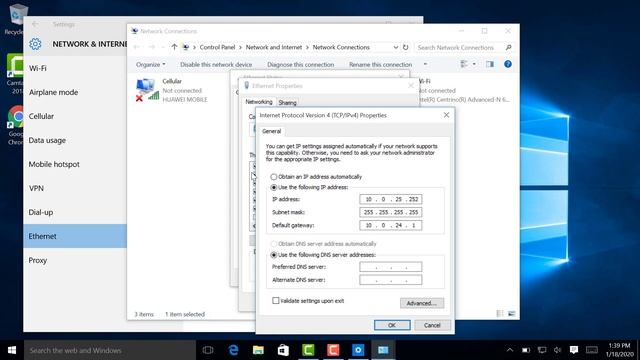This screenshot has width=640, height=360.
Task: Click Control Panel in breadcrumb path
Action: pyautogui.click(x=217, y=47)
